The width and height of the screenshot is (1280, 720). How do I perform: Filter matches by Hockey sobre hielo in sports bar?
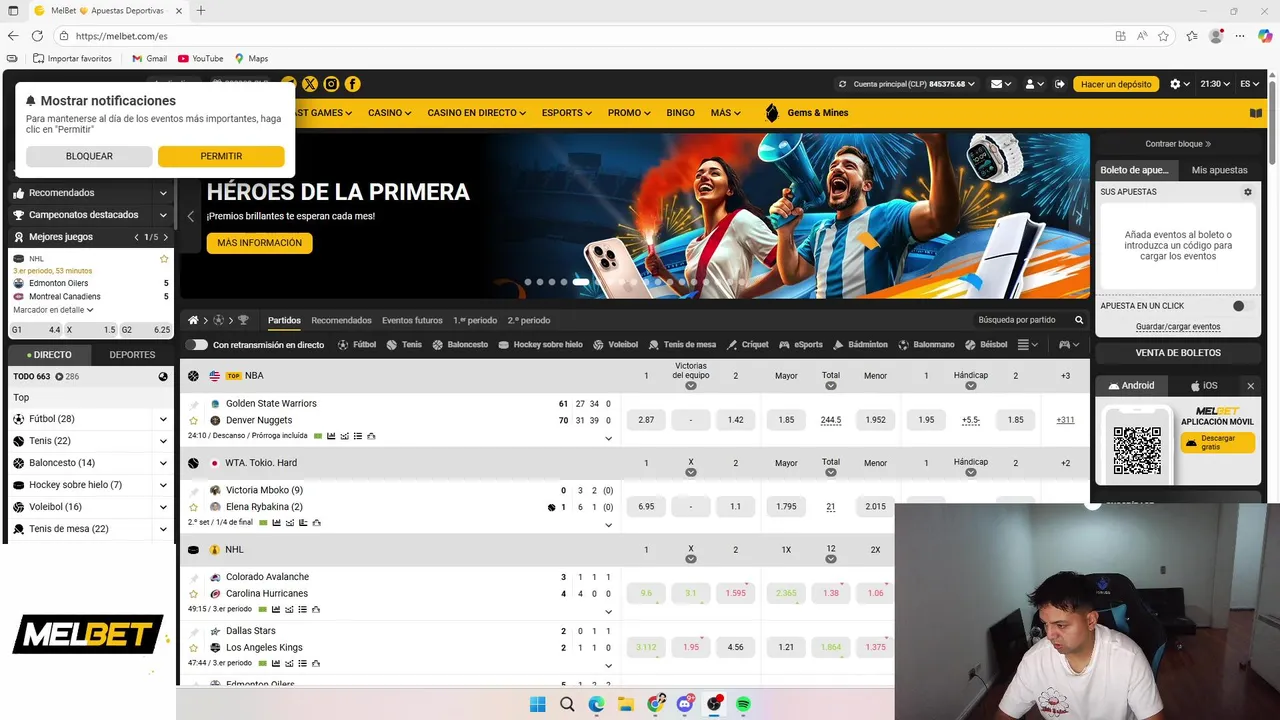tap(540, 344)
